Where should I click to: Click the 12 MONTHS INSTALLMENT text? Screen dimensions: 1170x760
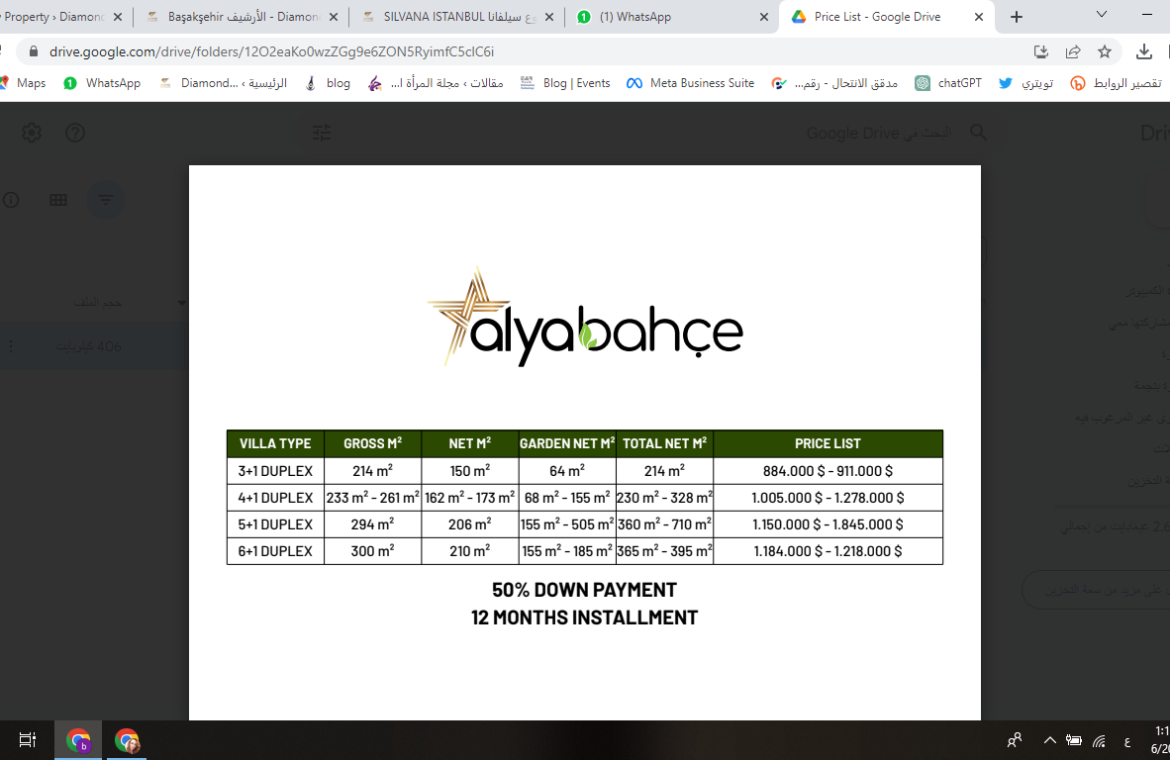coord(584,618)
